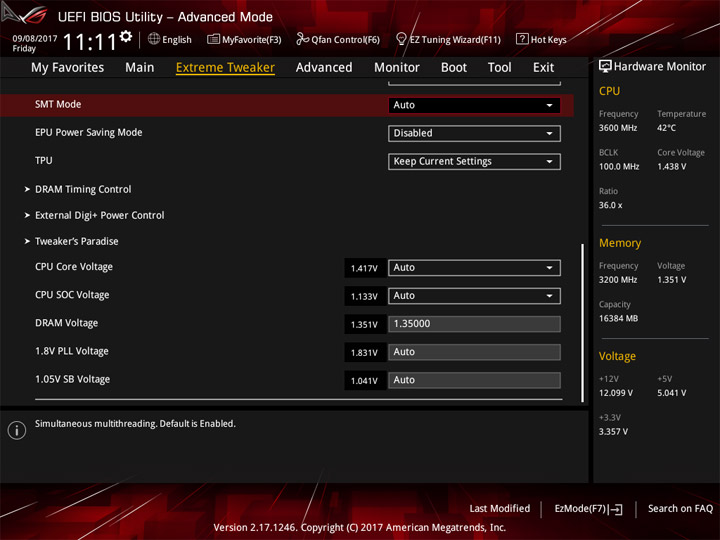Viewport: 720px width, 540px height.
Task: Click Last Modified
Action: tap(500, 509)
